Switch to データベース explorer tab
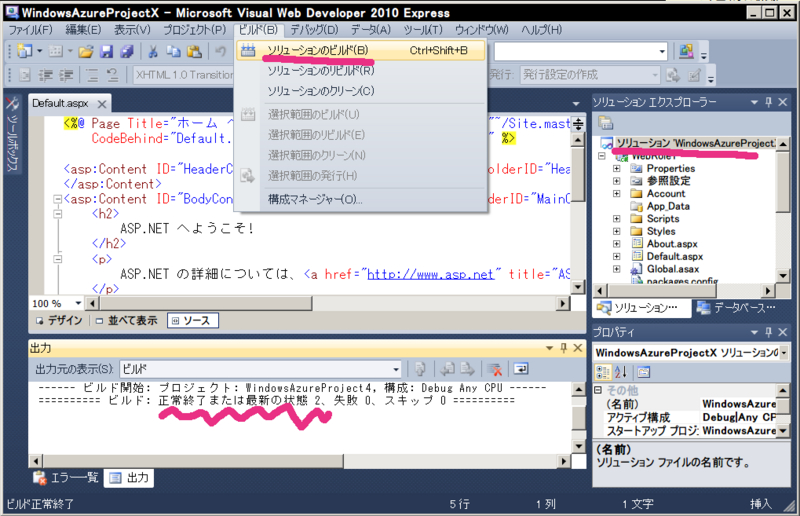This screenshot has width=800, height=516. 736,308
